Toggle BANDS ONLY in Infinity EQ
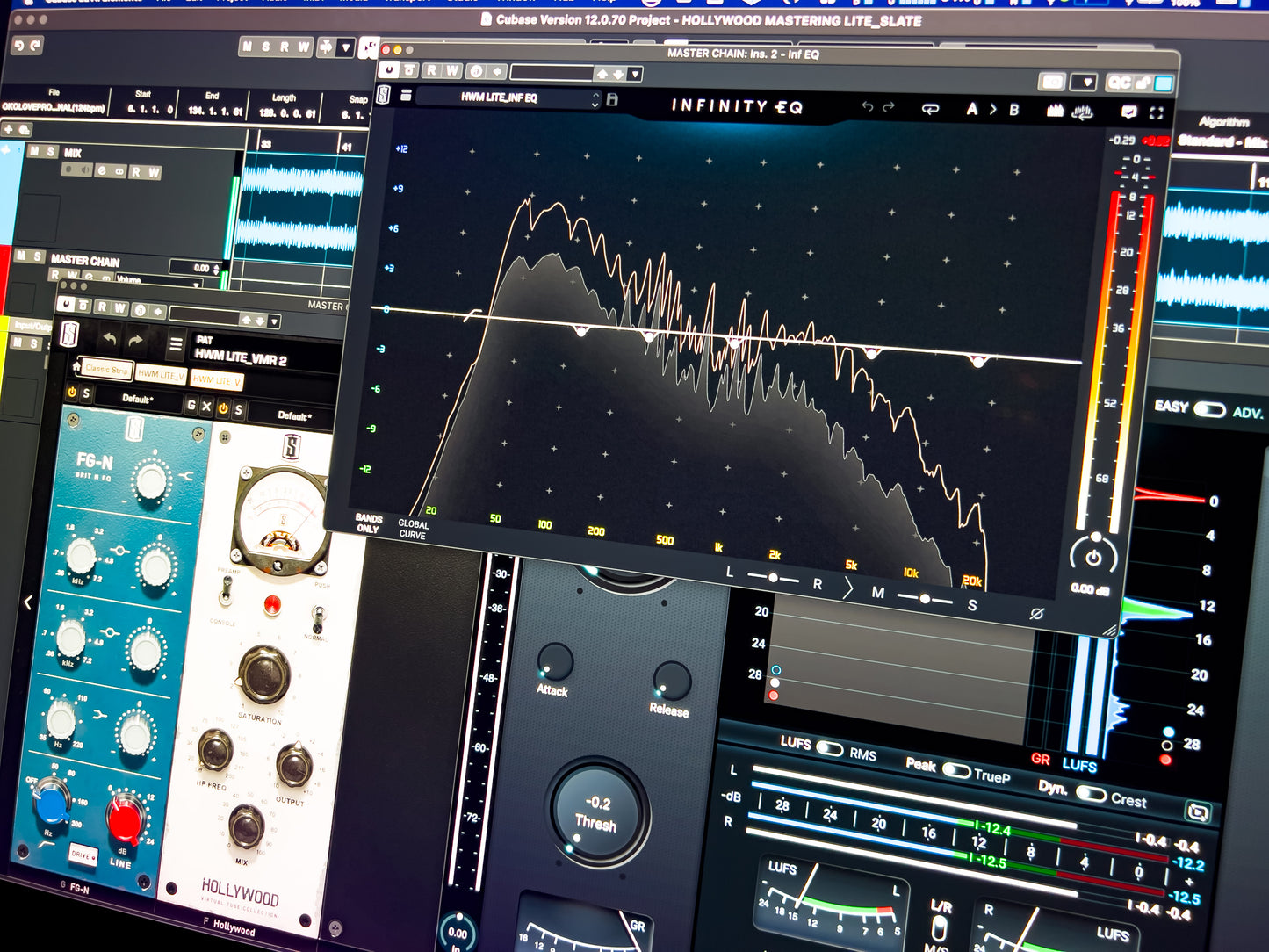1269x952 pixels. (368, 523)
